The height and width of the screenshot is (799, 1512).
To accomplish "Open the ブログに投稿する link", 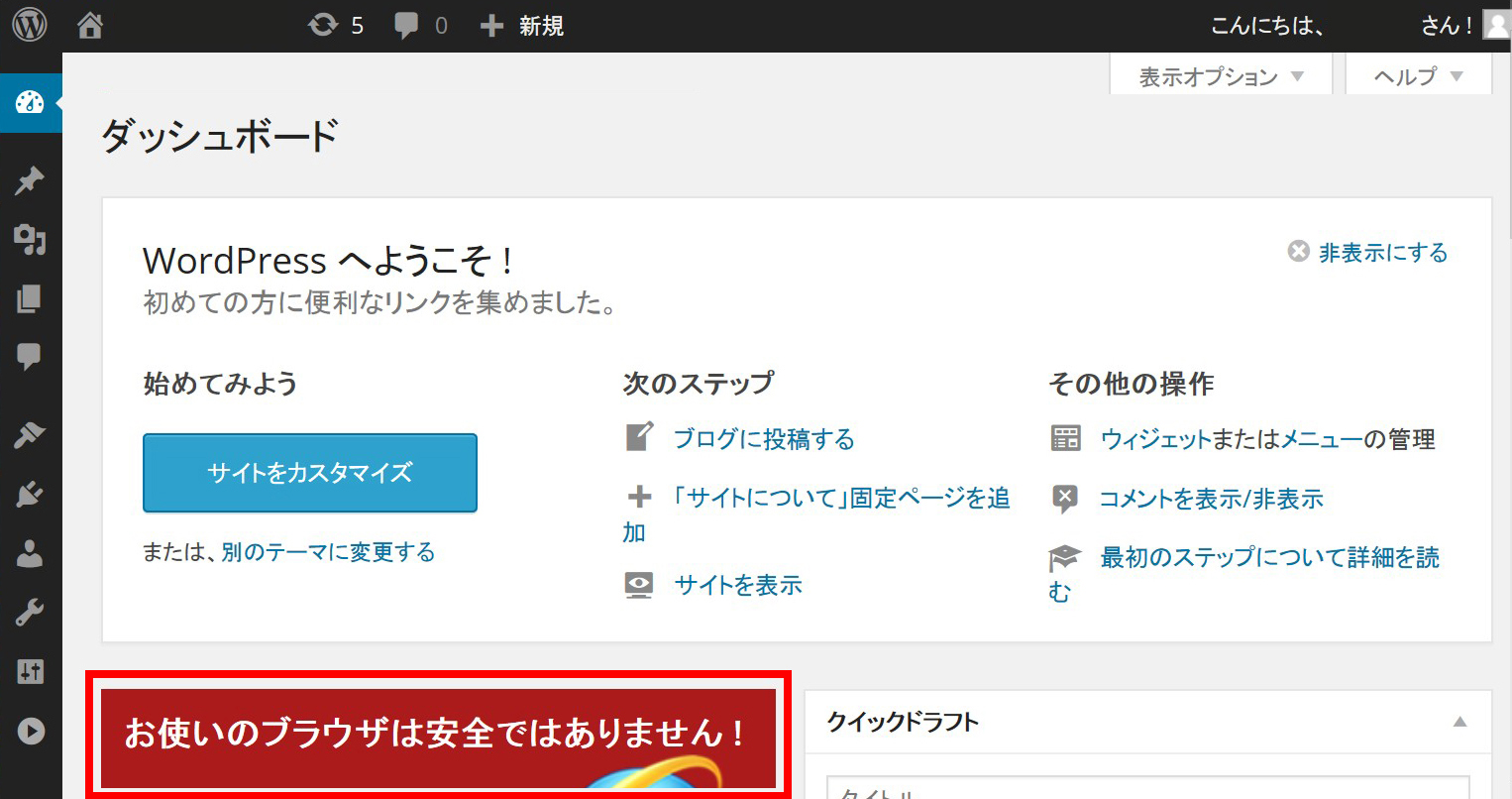I will click(763, 439).
